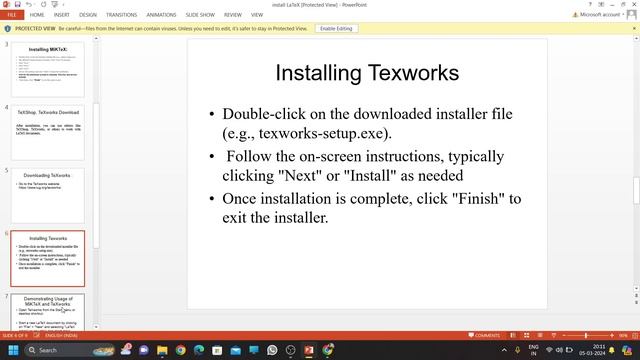Switch to the HOME ribbon tab
This screenshot has width=640, height=360.
click(37, 15)
